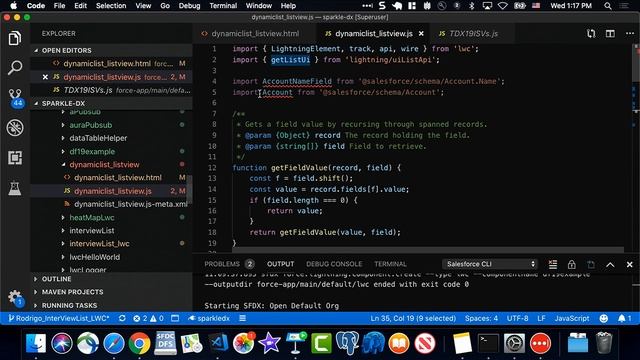Clear the output panel
The image size is (640, 360).
[553, 264]
